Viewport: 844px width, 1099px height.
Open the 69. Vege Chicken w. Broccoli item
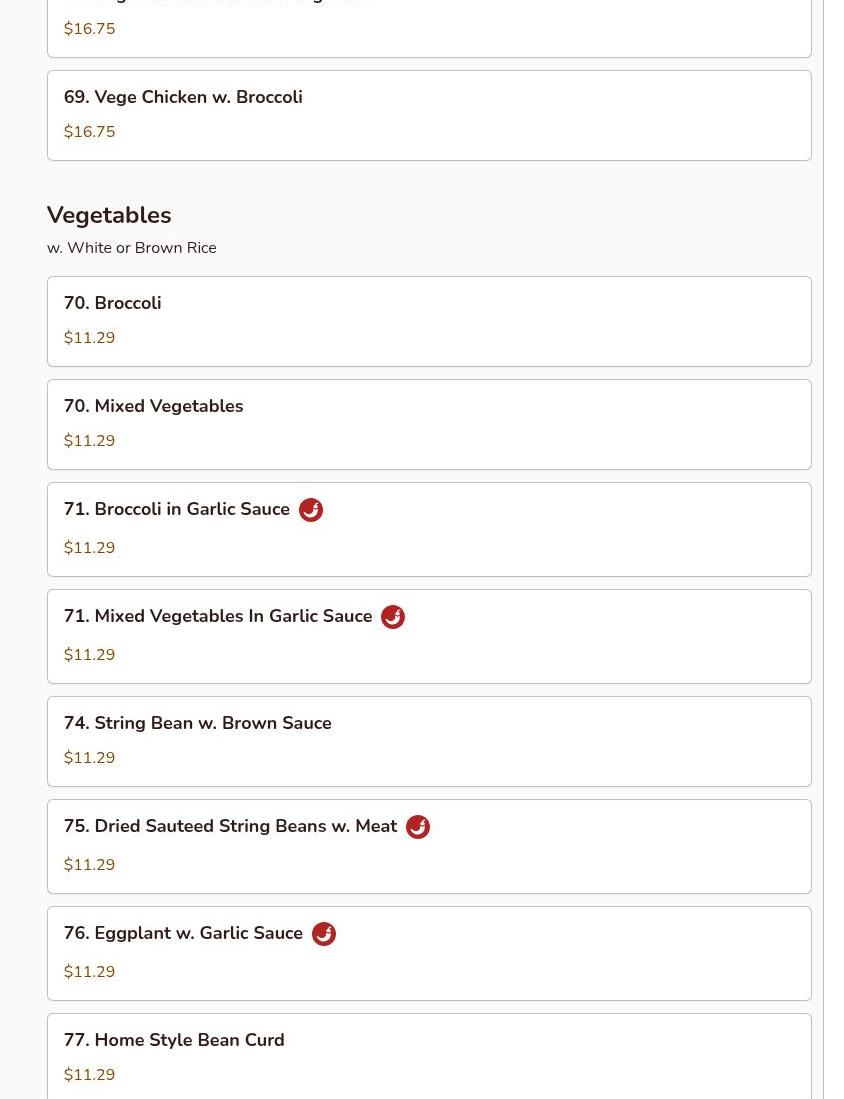point(429,116)
